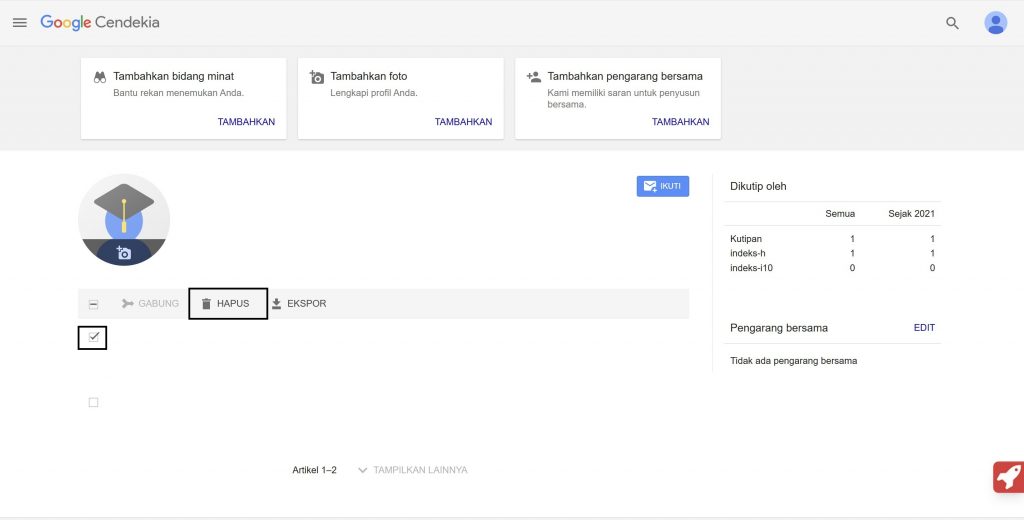The height and width of the screenshot is (520, 1024).
Task: Click TAMBAHKAN under Tambahkan foto
Action: point(464,122)
